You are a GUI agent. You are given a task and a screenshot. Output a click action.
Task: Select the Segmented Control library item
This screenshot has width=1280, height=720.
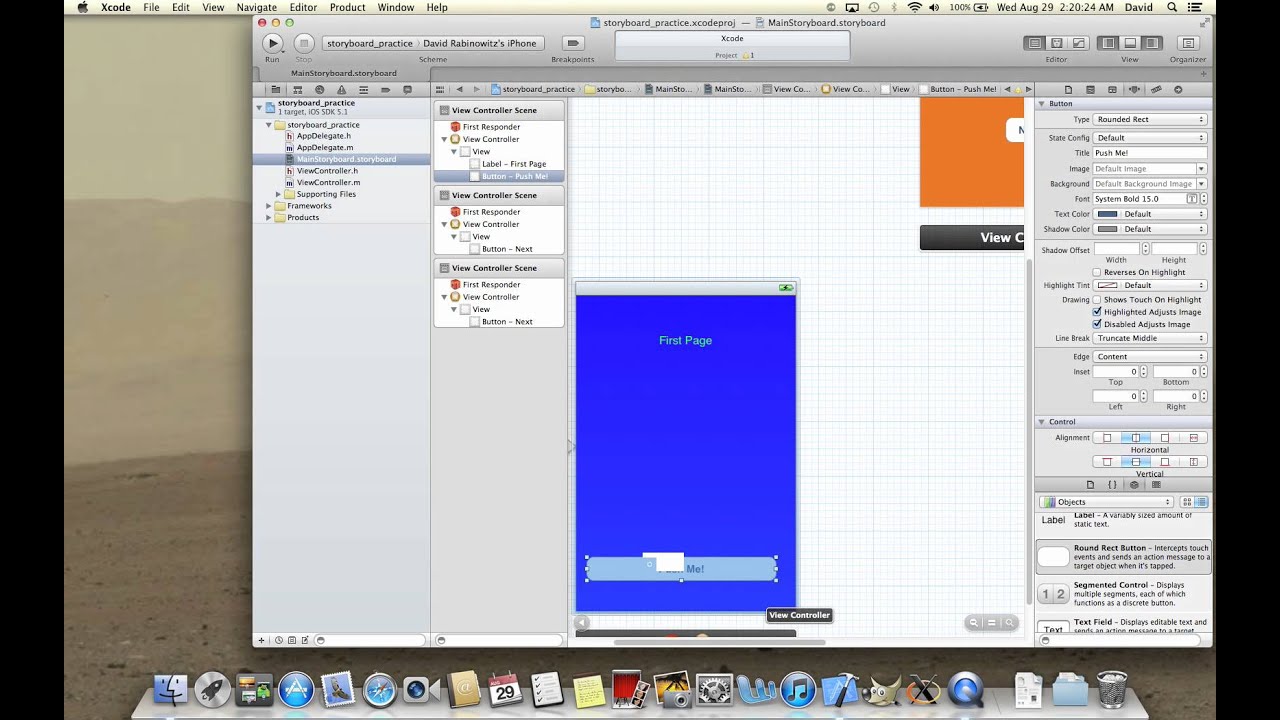[x=1124, y=592]
